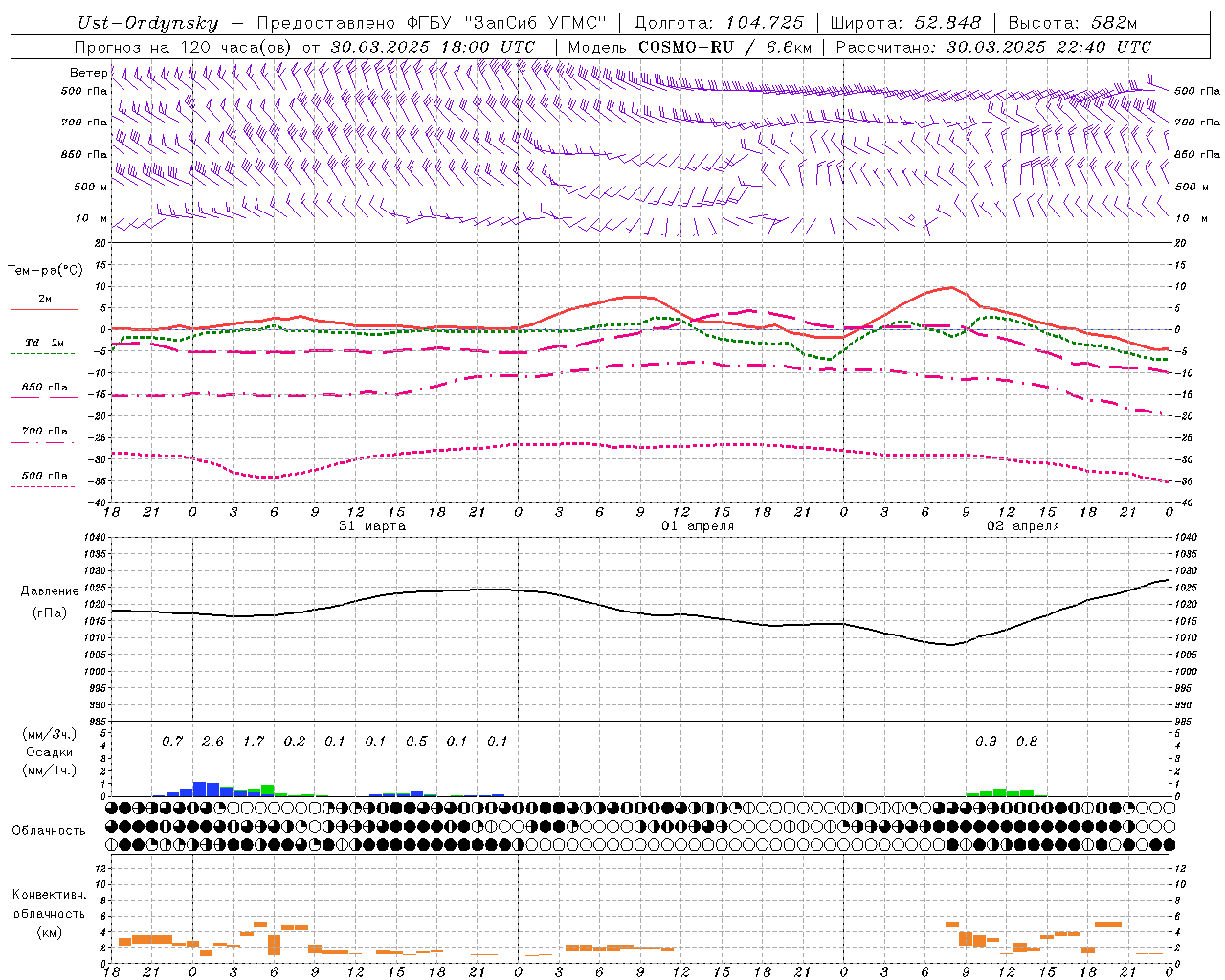
Task: Click the 0.8 precipitation total value
Action: pos(1027,742)
